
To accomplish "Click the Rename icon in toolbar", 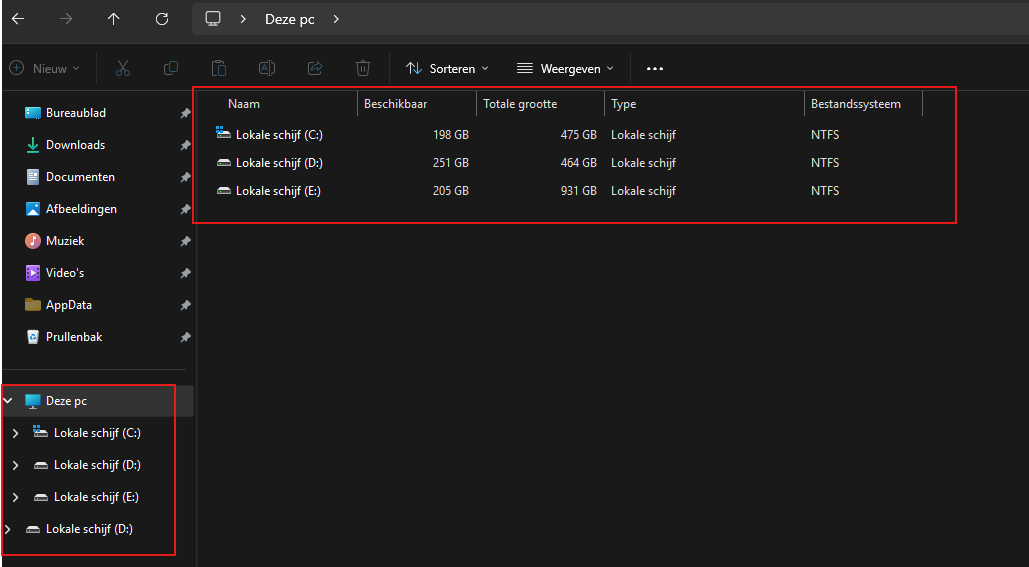I will pyautogui.click(x=267, y=68).
